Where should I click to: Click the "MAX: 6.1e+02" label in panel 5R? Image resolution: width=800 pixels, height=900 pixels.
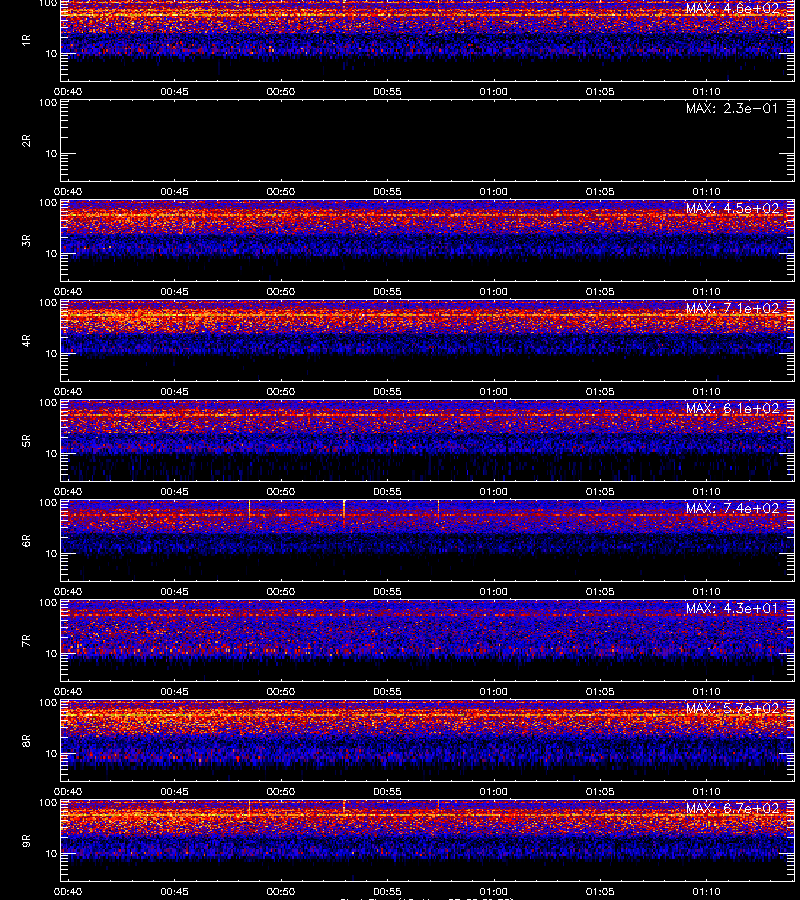pos(732,408)
